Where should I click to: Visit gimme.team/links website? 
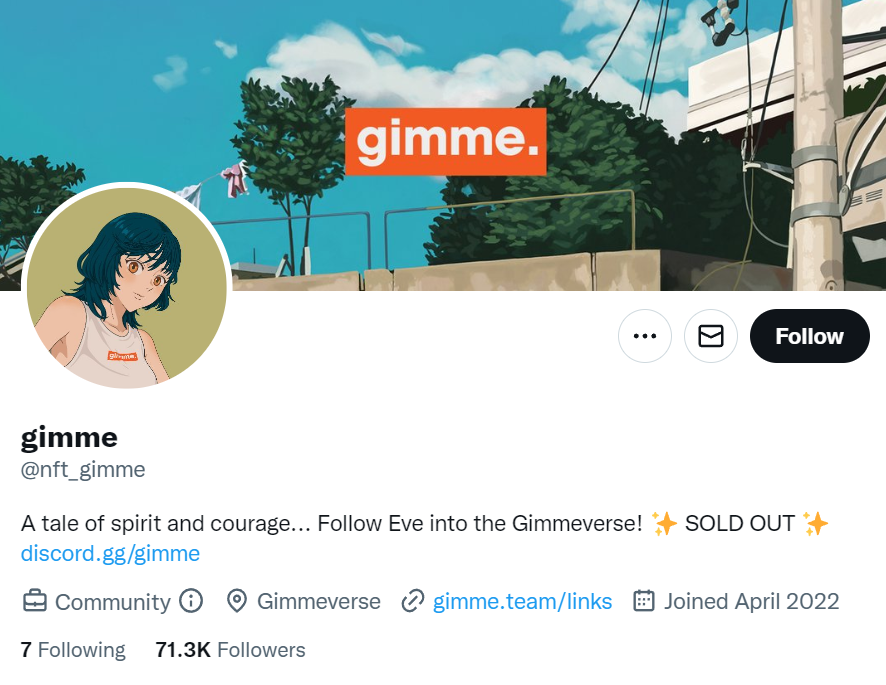coord(522,601)
